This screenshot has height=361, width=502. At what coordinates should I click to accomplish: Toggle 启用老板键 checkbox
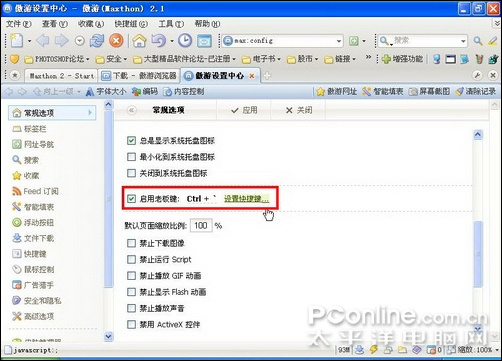(x=131, y=199)
